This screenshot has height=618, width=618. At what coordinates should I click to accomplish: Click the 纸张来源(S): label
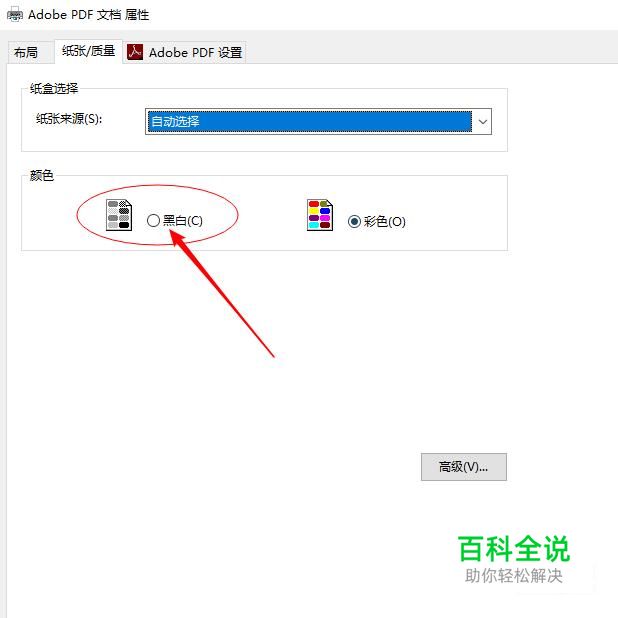click(69, 119)
